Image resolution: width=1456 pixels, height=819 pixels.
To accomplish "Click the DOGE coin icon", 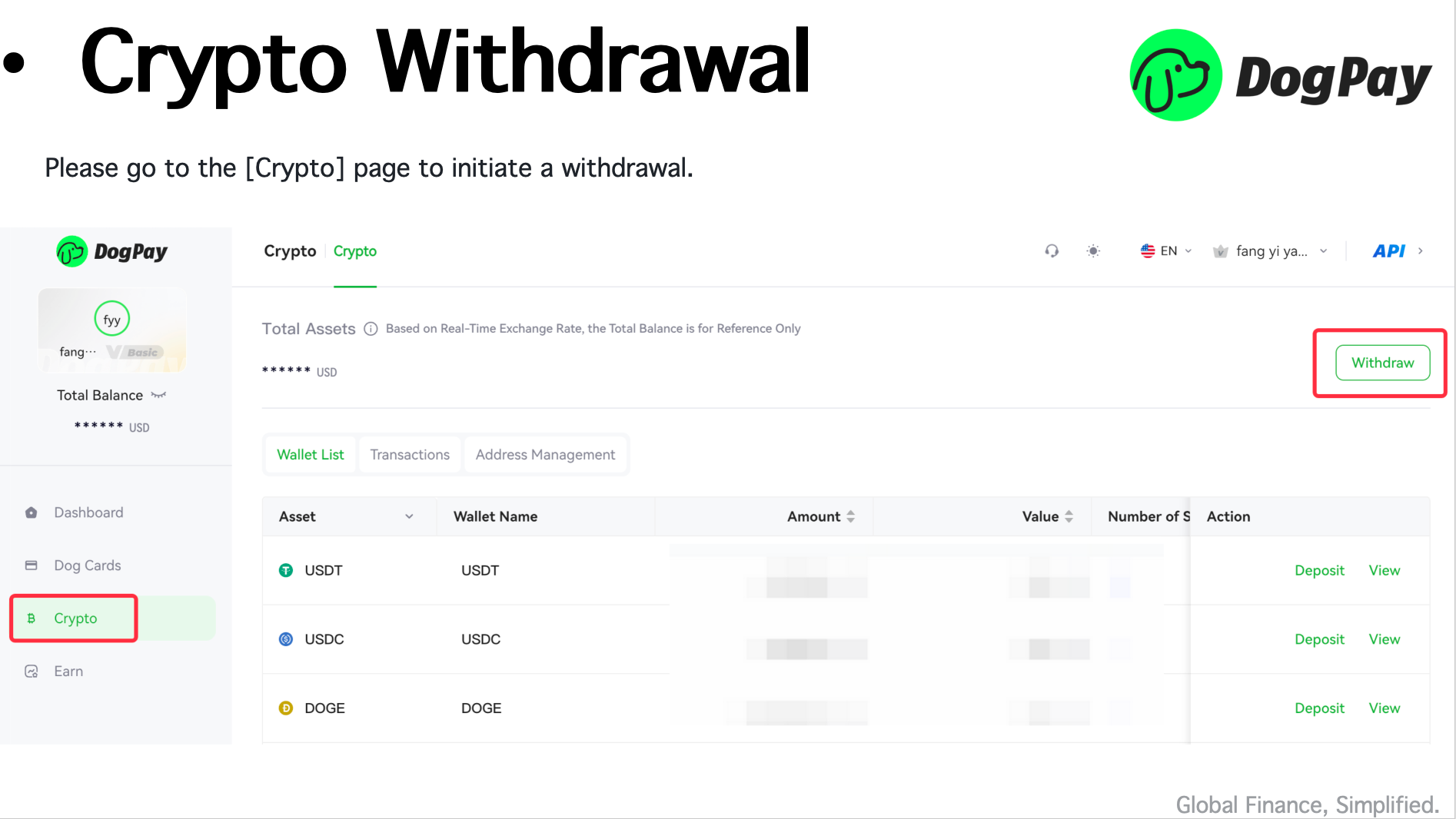I will click(x=286, y=708).
